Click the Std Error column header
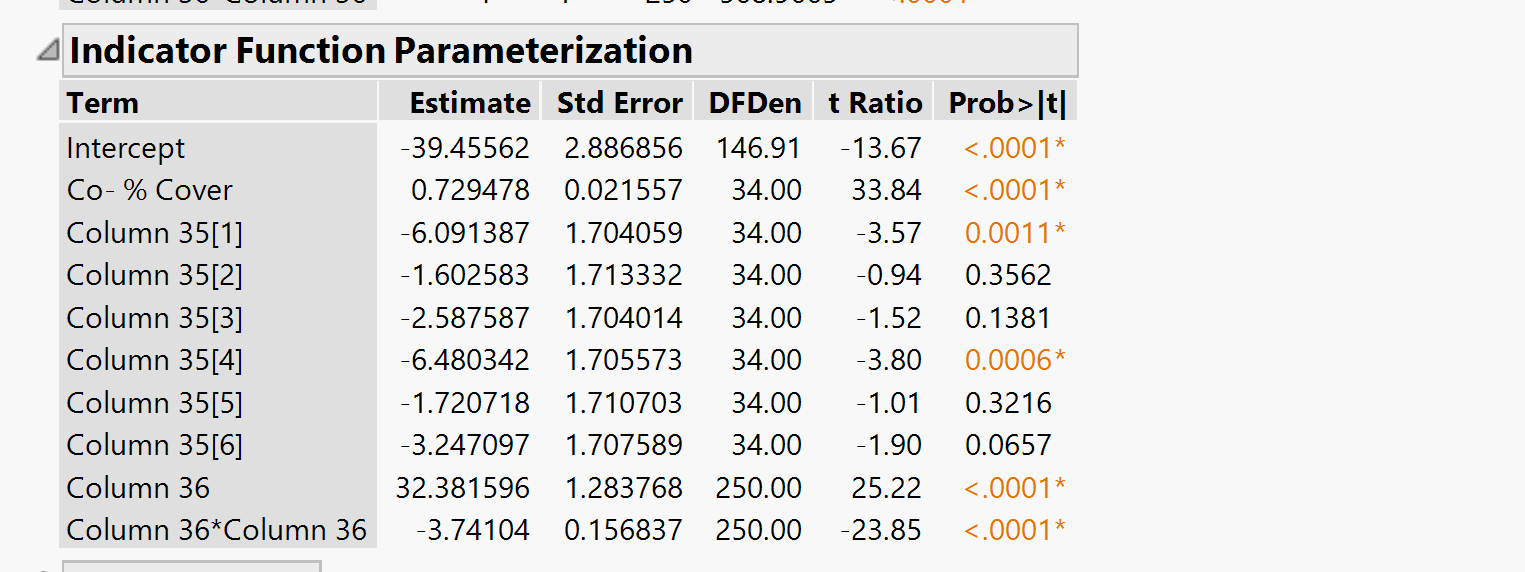The height and width of the screenshot is (572, 1525). coord(619,103)
